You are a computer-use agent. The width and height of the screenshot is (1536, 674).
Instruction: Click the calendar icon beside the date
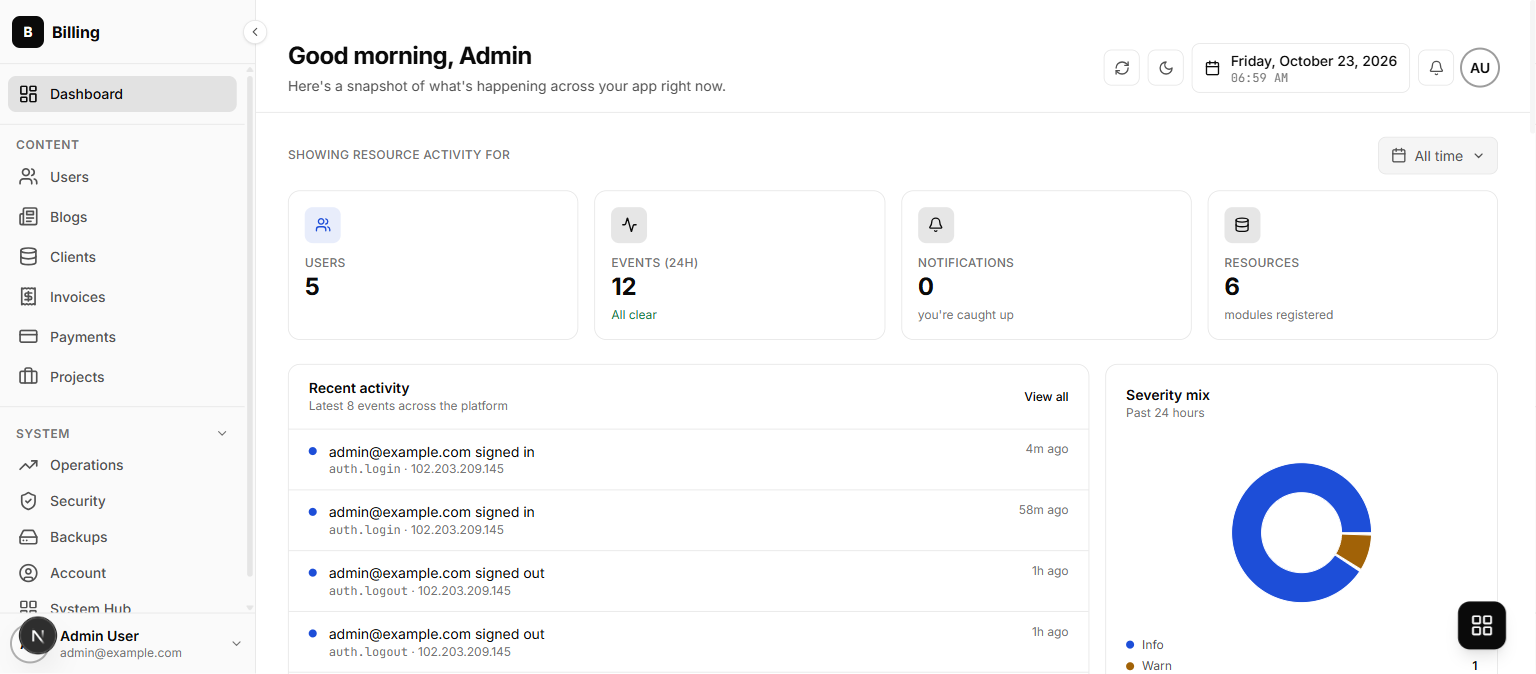point(1212,68)
